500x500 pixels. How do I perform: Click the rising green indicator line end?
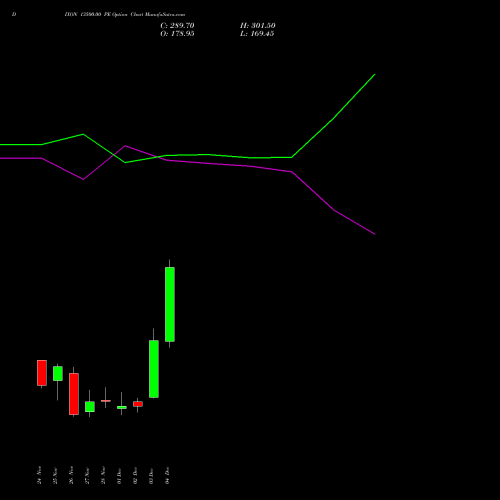(x=375, y=75)
